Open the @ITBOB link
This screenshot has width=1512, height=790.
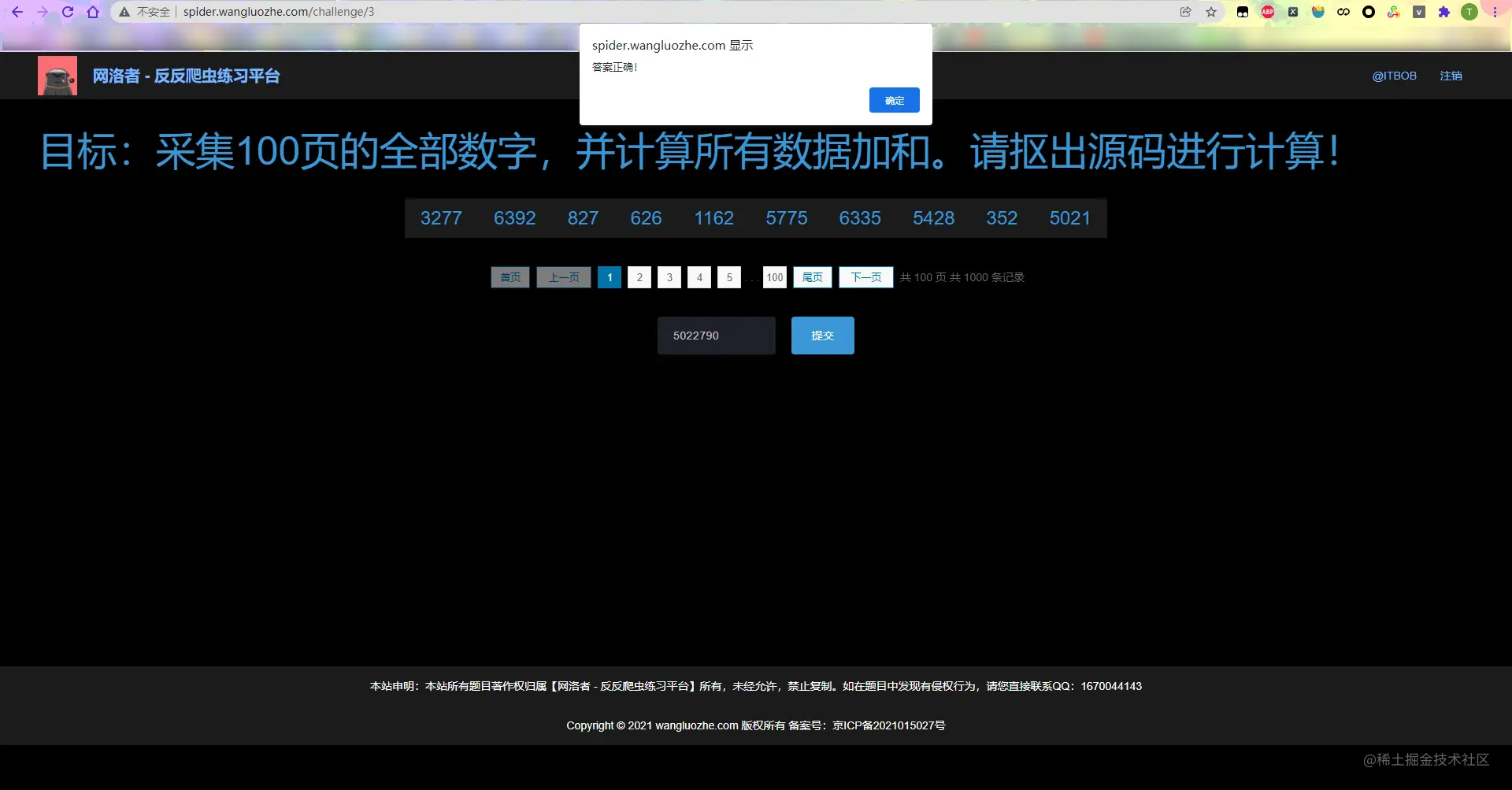click(1394, 76)
